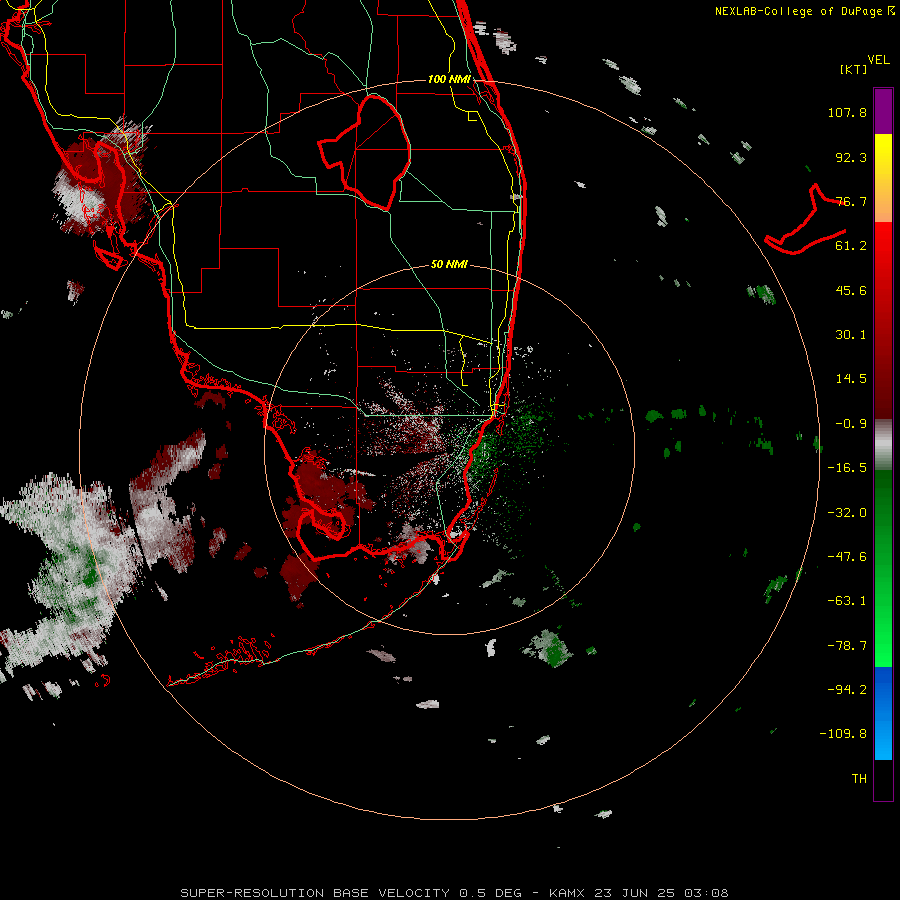Click the 61.2 velocity scale value
This screenshot has height=900, width=900.
pyautogui.click(x=851, y=246)
